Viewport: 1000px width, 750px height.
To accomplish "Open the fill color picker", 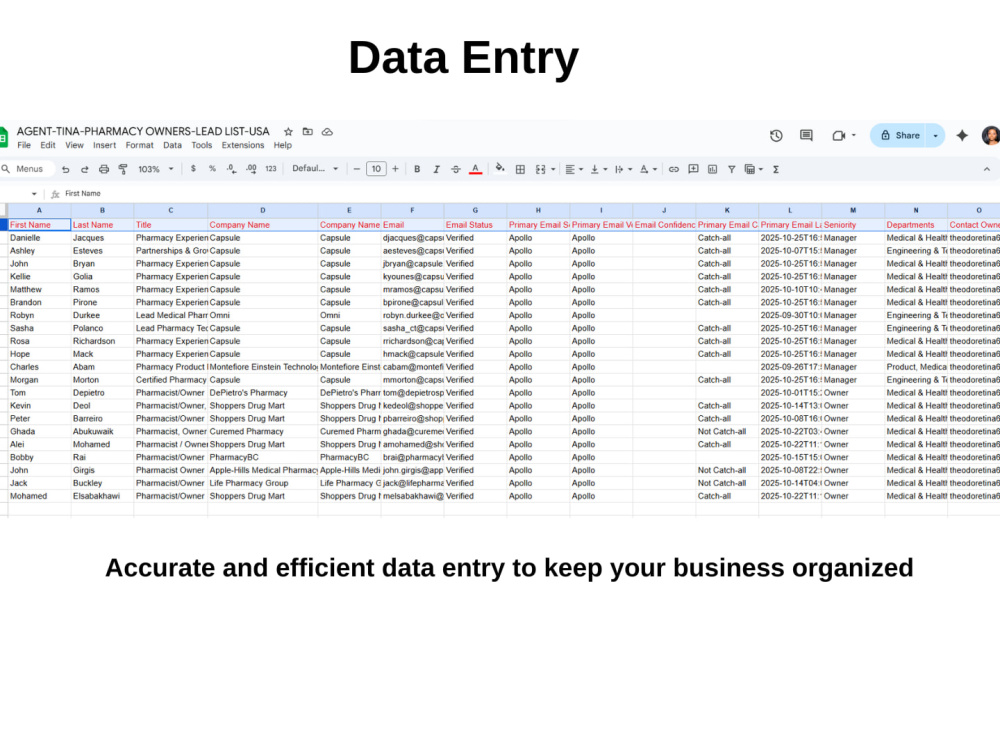I will (500, 168).
